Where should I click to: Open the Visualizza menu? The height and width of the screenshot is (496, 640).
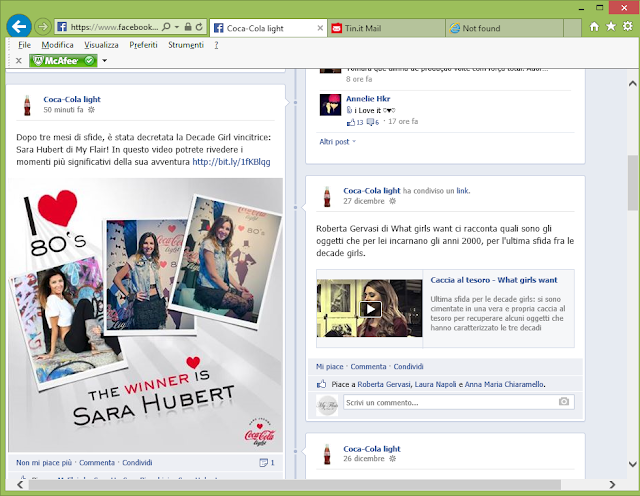[x=101, y=45]
